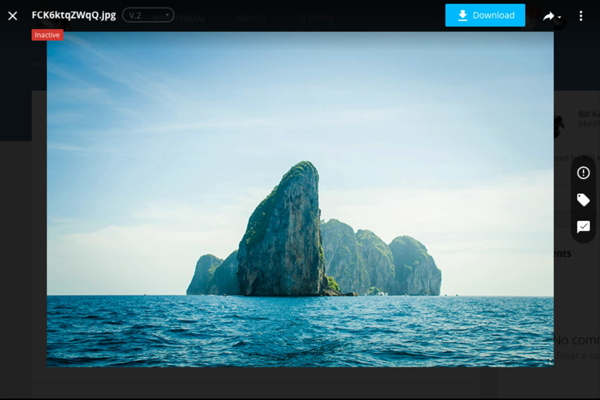Click the island photo preview
600x400 pixels.
pyautogui.click(x=300, y=199)
